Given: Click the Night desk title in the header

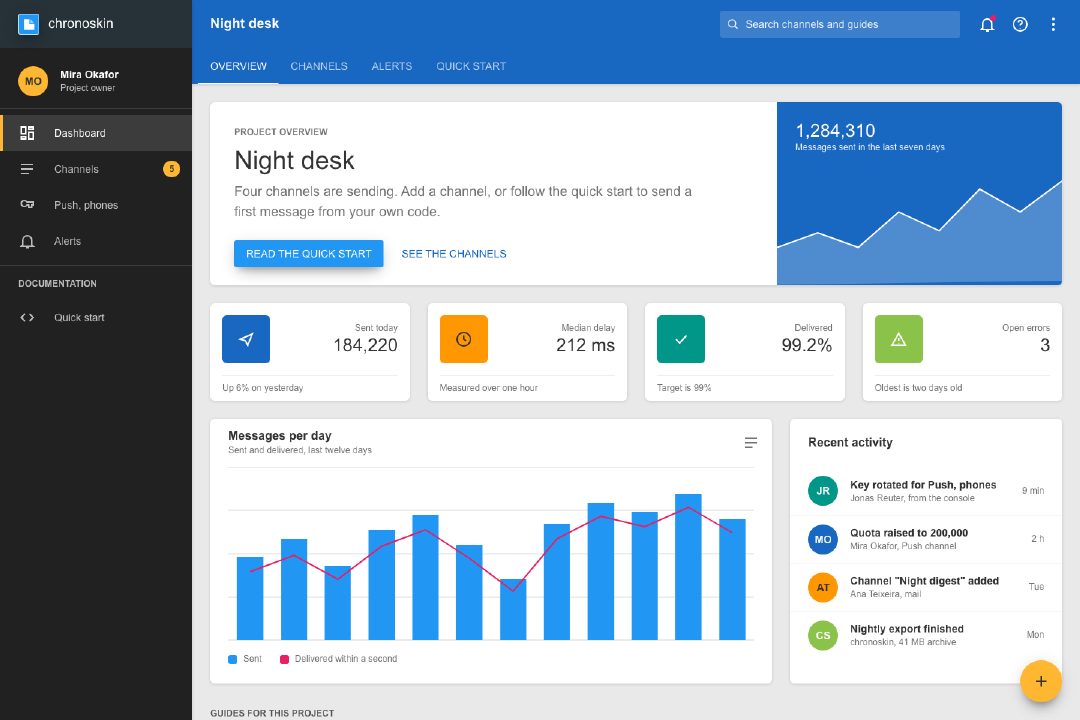Looking at the screenshot, I should click(245, 23).
